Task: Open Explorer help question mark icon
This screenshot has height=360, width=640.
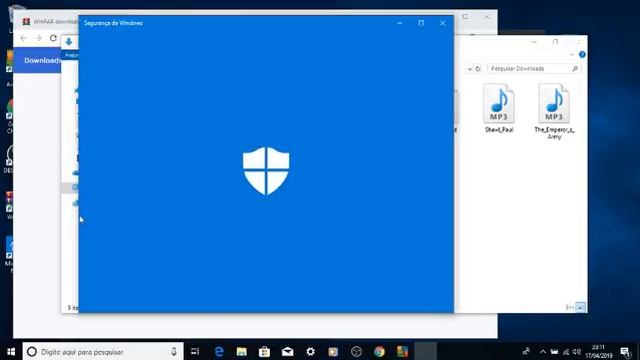Action: (x=582, y=54)
